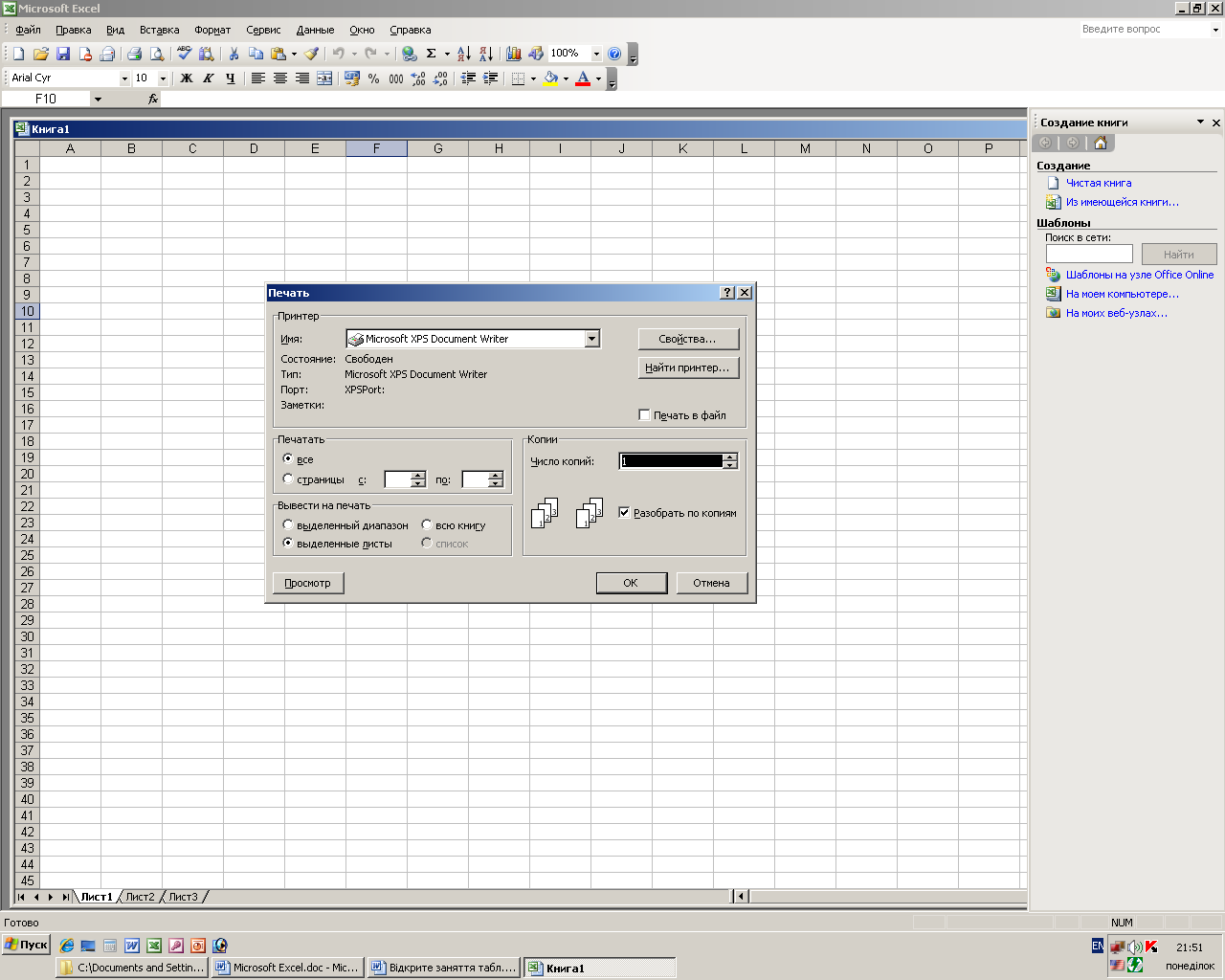Open the 'Чистая книга' link
The height and width of the screenshot is (980, 1225).
[x=1099, y=183]
